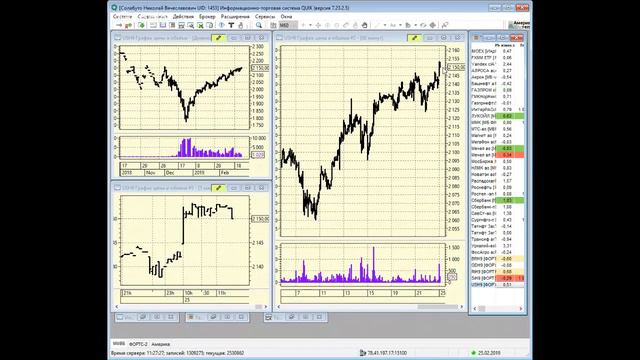The image size is (640, 360).
Task: Select the ГАЗПРОМ row in quotes table
Action: click(x=498, y=90)
